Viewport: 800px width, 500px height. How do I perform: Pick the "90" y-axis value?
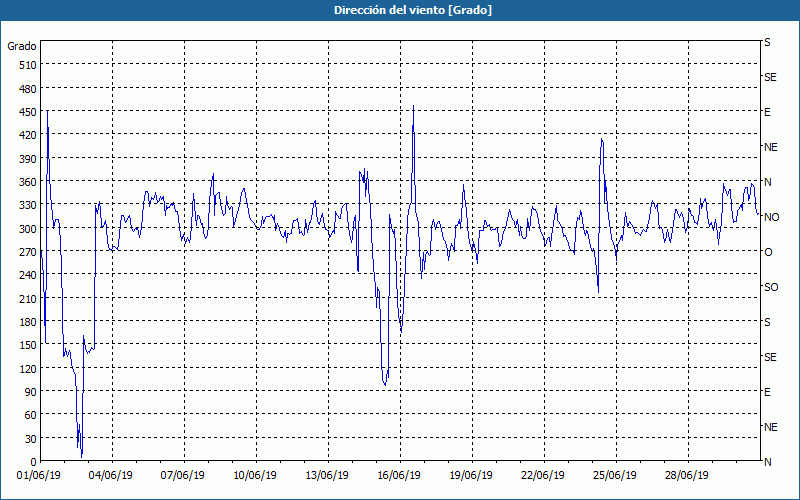31,392
